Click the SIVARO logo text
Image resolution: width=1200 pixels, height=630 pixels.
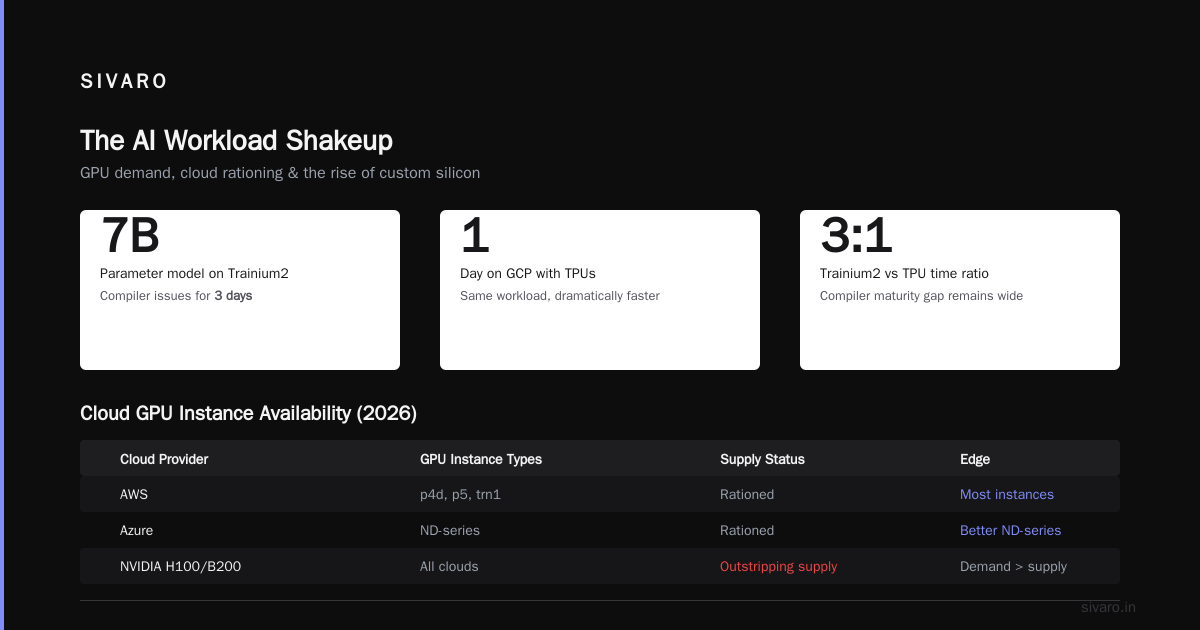tap(124, 82)
